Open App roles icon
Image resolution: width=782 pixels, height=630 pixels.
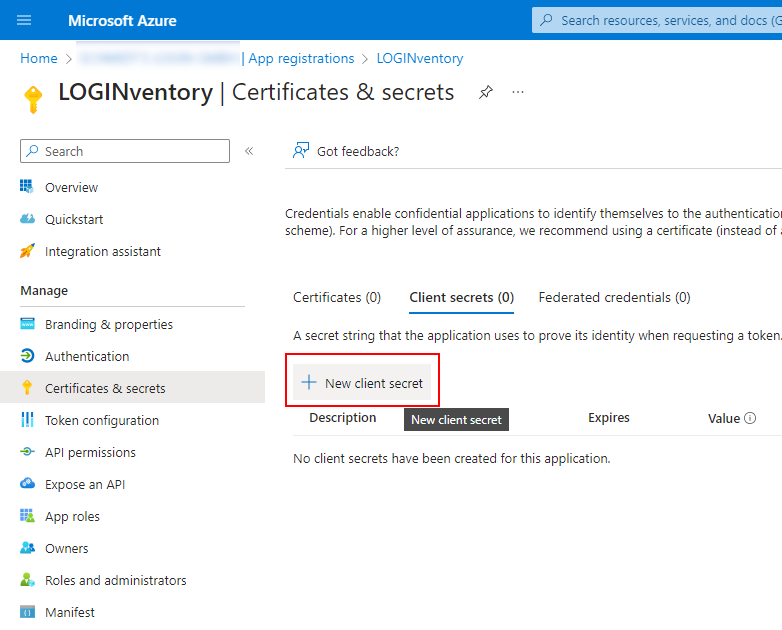[x=27, y=515]
